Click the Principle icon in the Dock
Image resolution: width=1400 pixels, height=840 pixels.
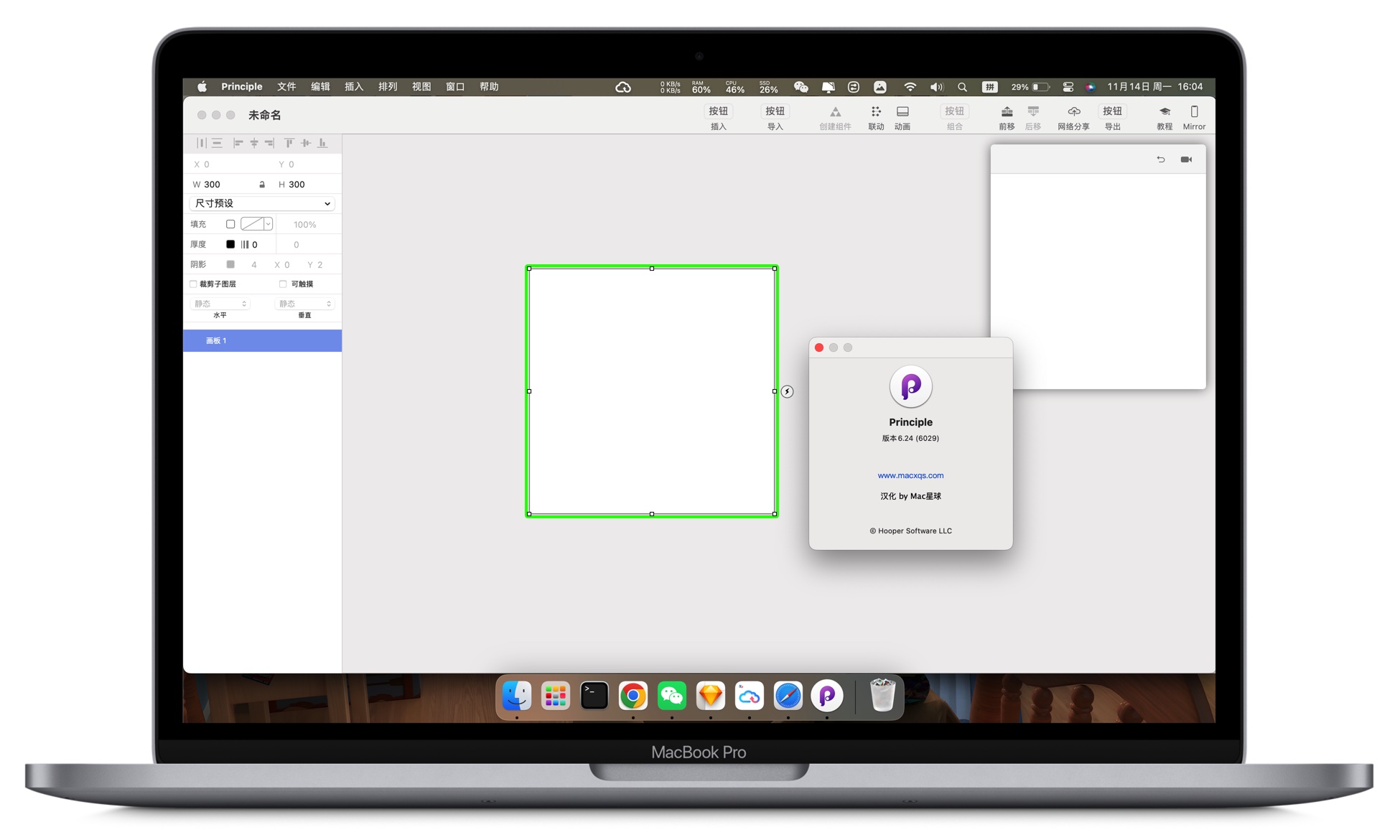(827, 695)
